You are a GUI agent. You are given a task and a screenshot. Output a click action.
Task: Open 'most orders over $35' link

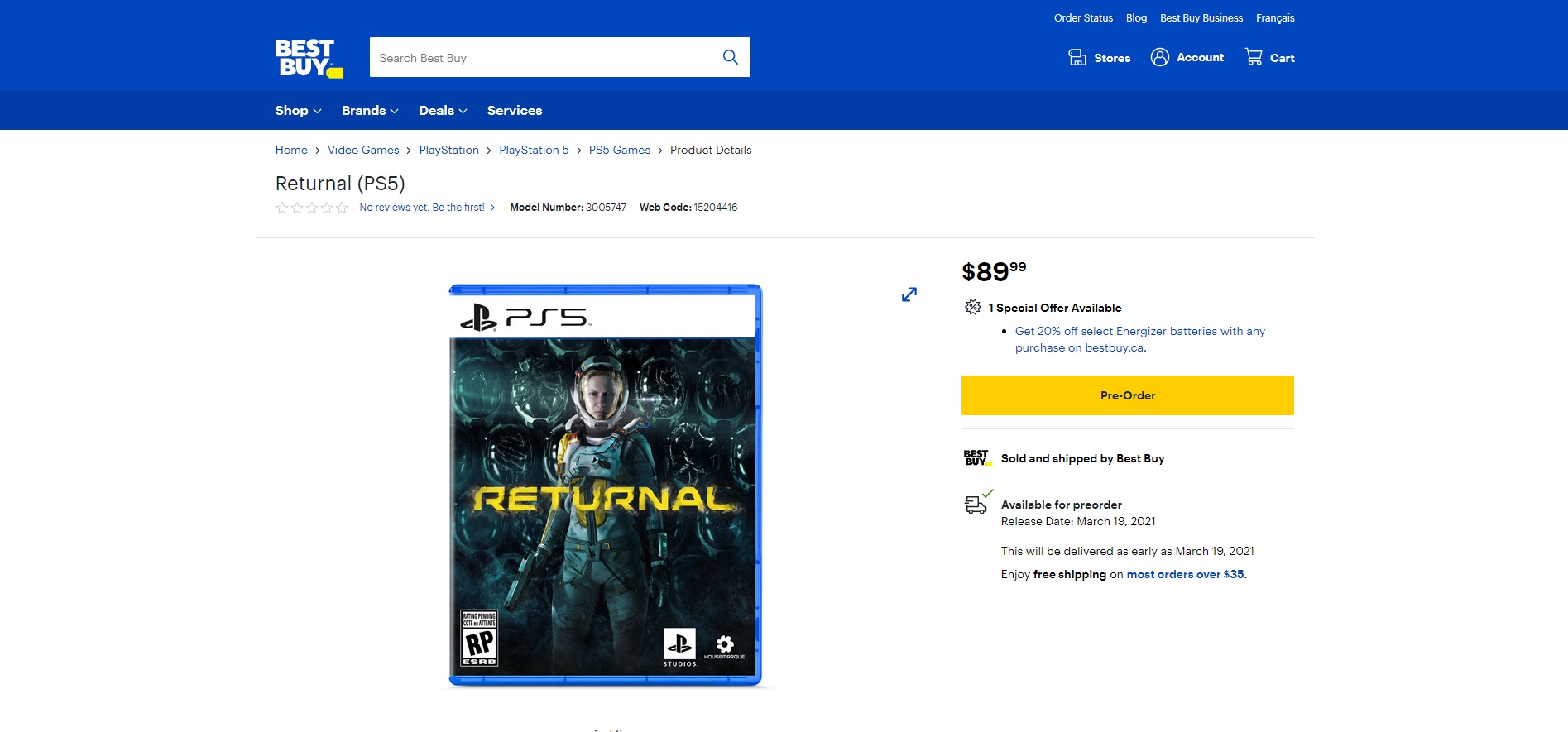tap(1185, 574)
